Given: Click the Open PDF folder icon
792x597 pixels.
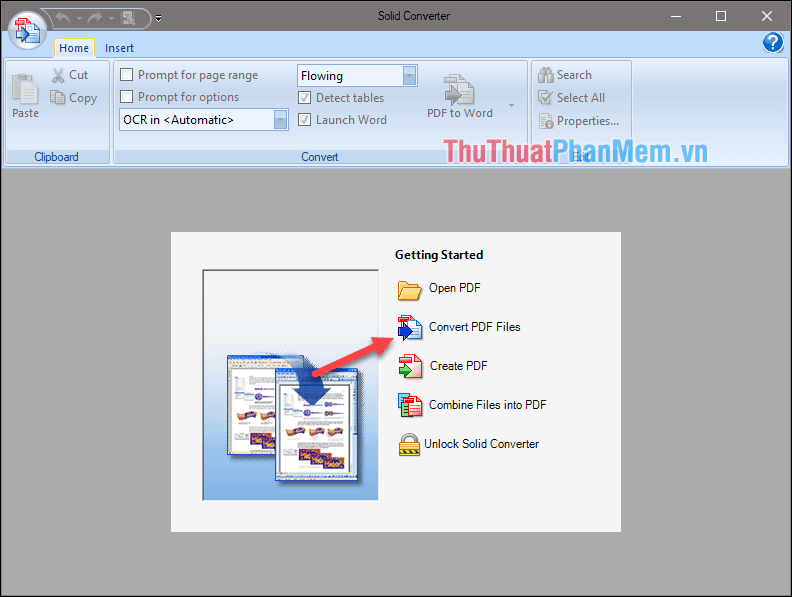Looking at the screenshot, I should pyautogui.click(x=409, y=290).
